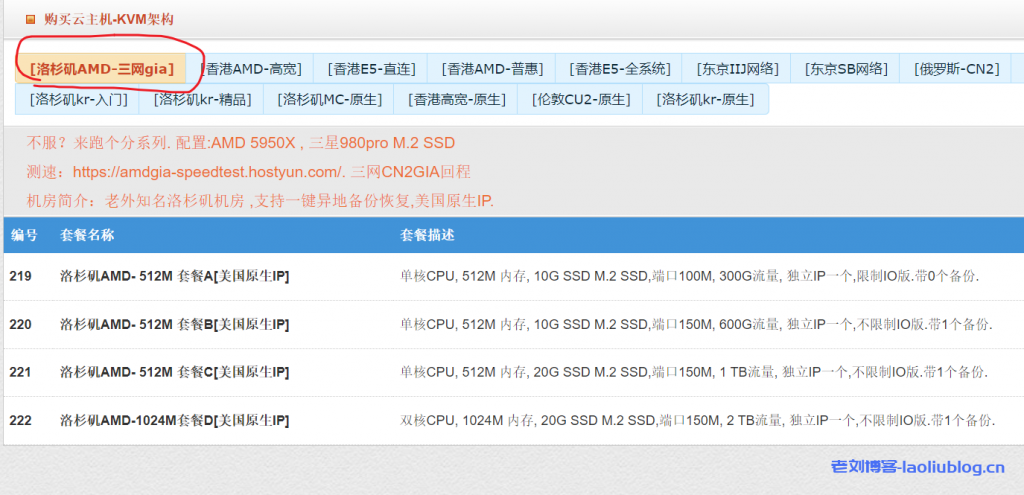
Task: Click the orange square icon beside 购买云主机-KVM架构
Action: pyautogui.click(x=30, y=20)
